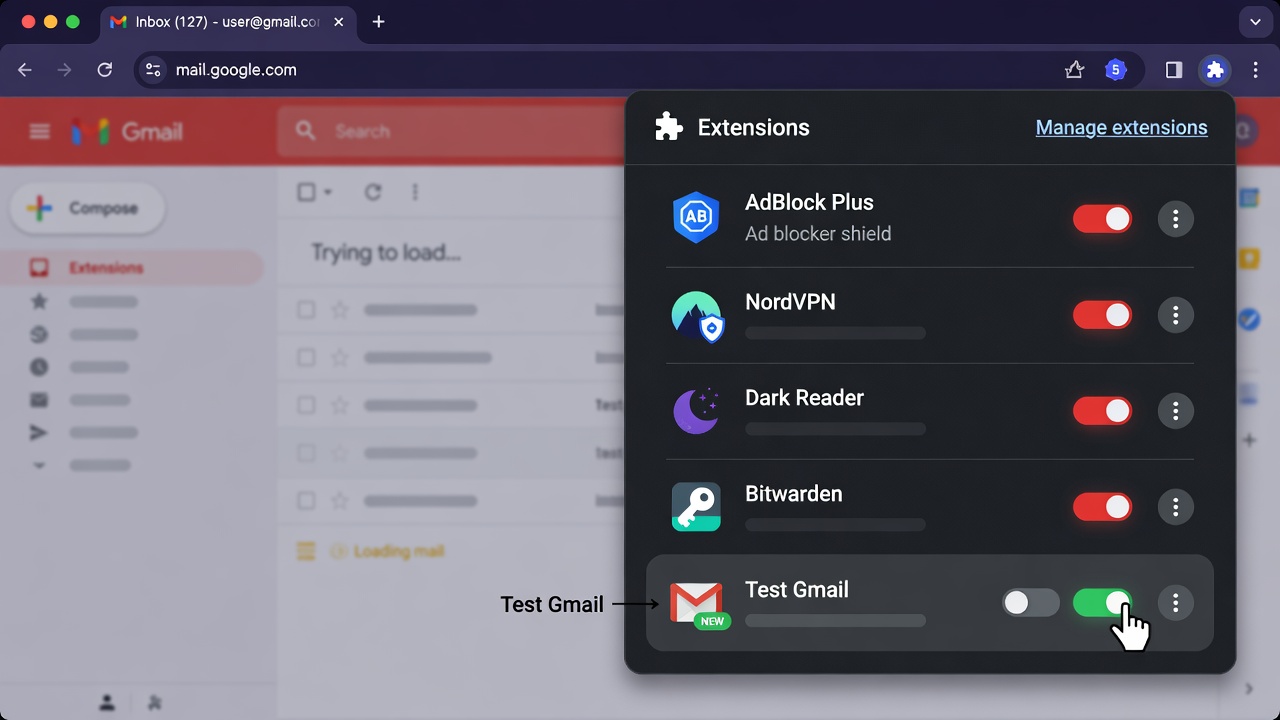Expand the More arrow in Gmail sidebar
The width and height of the screenshot is (1280, 720).
tap(39, 465)
